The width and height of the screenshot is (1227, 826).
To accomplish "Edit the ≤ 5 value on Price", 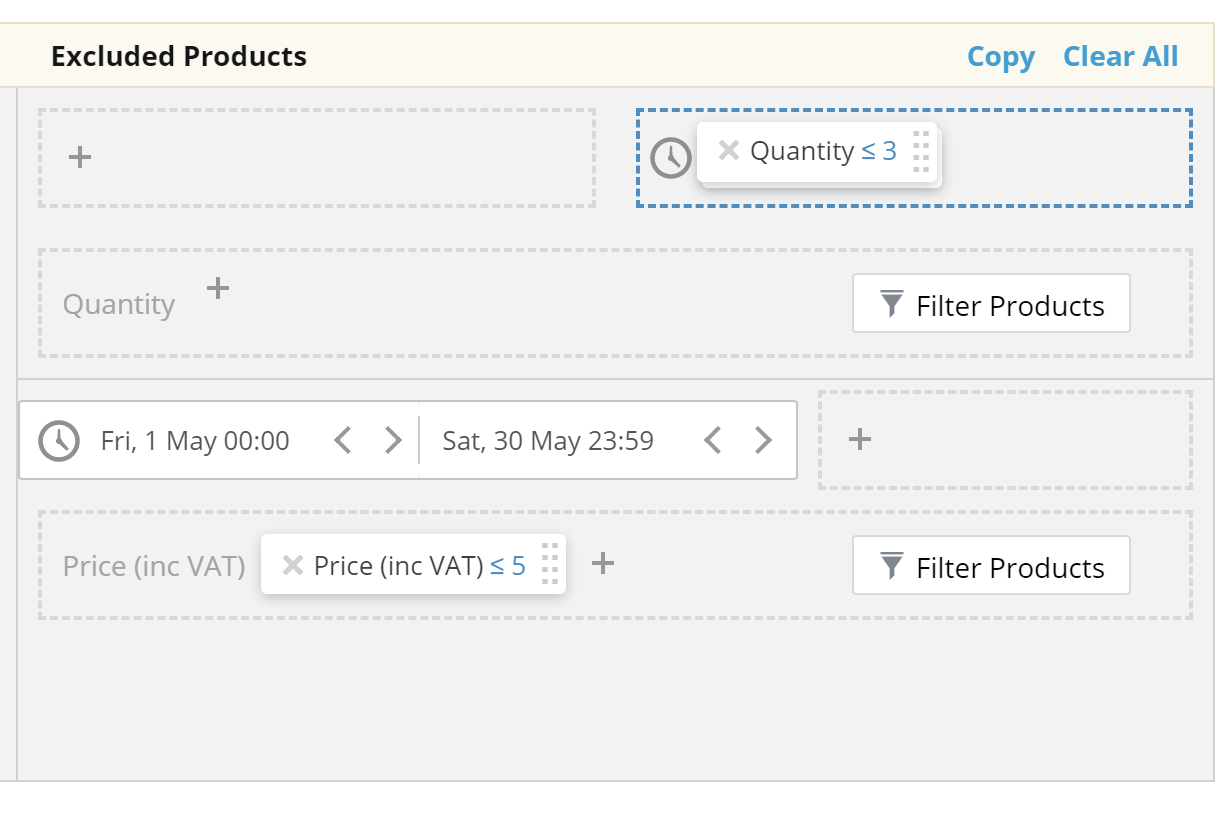I will (x=508, y=565).
